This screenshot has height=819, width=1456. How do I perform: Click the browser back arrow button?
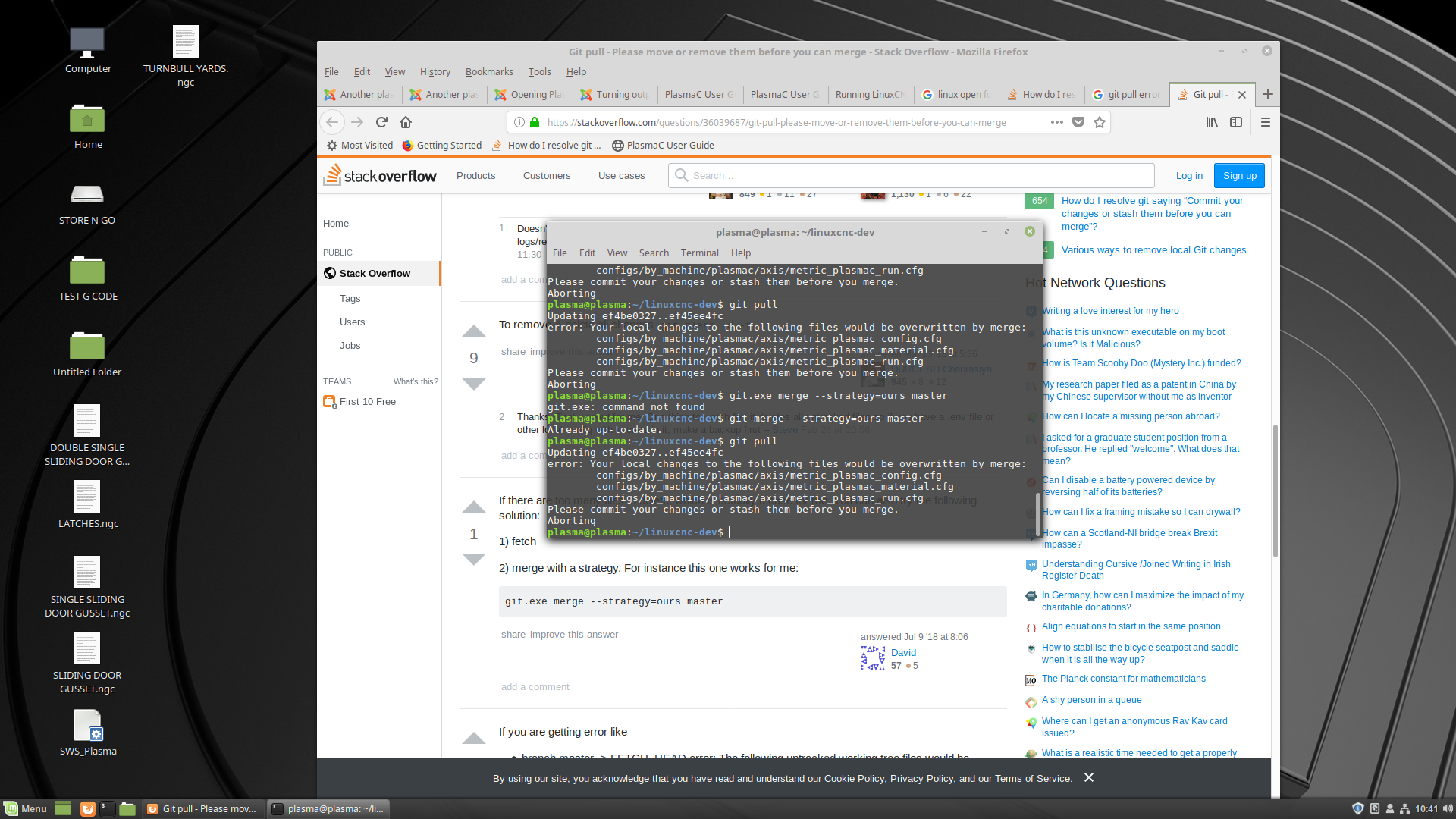332,122
